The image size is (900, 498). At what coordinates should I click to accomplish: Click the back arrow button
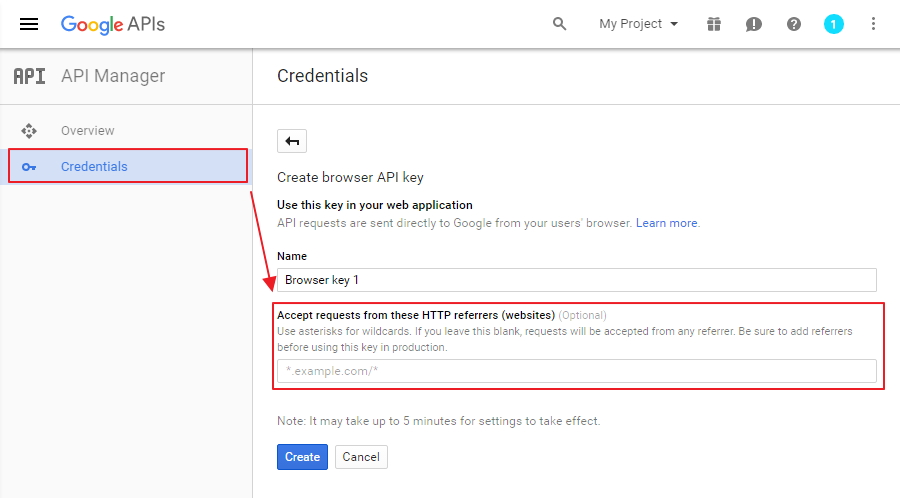point(292,141)
